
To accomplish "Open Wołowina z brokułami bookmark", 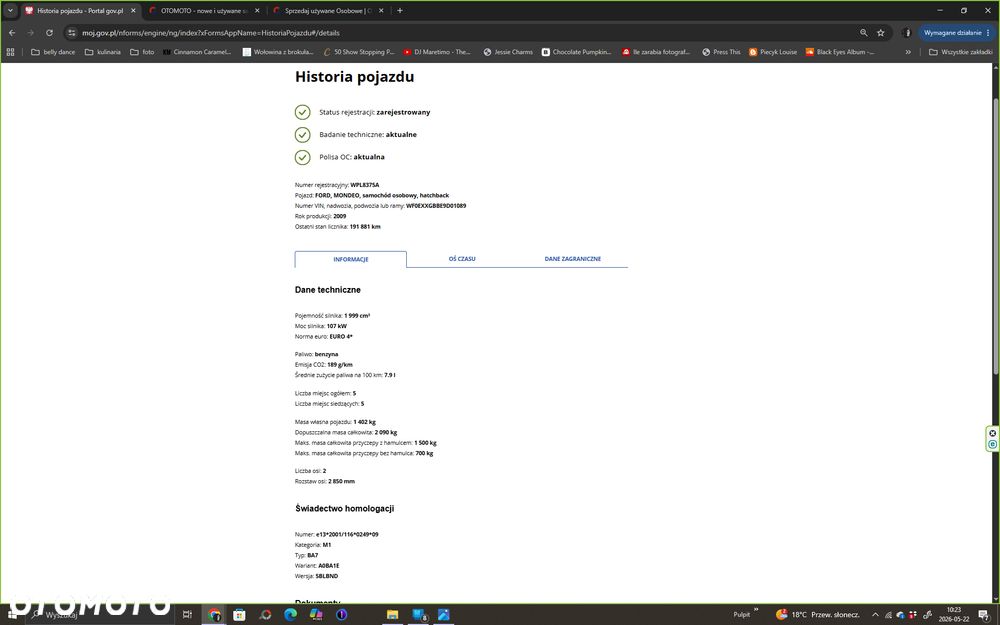I will [x=278, y=52].
